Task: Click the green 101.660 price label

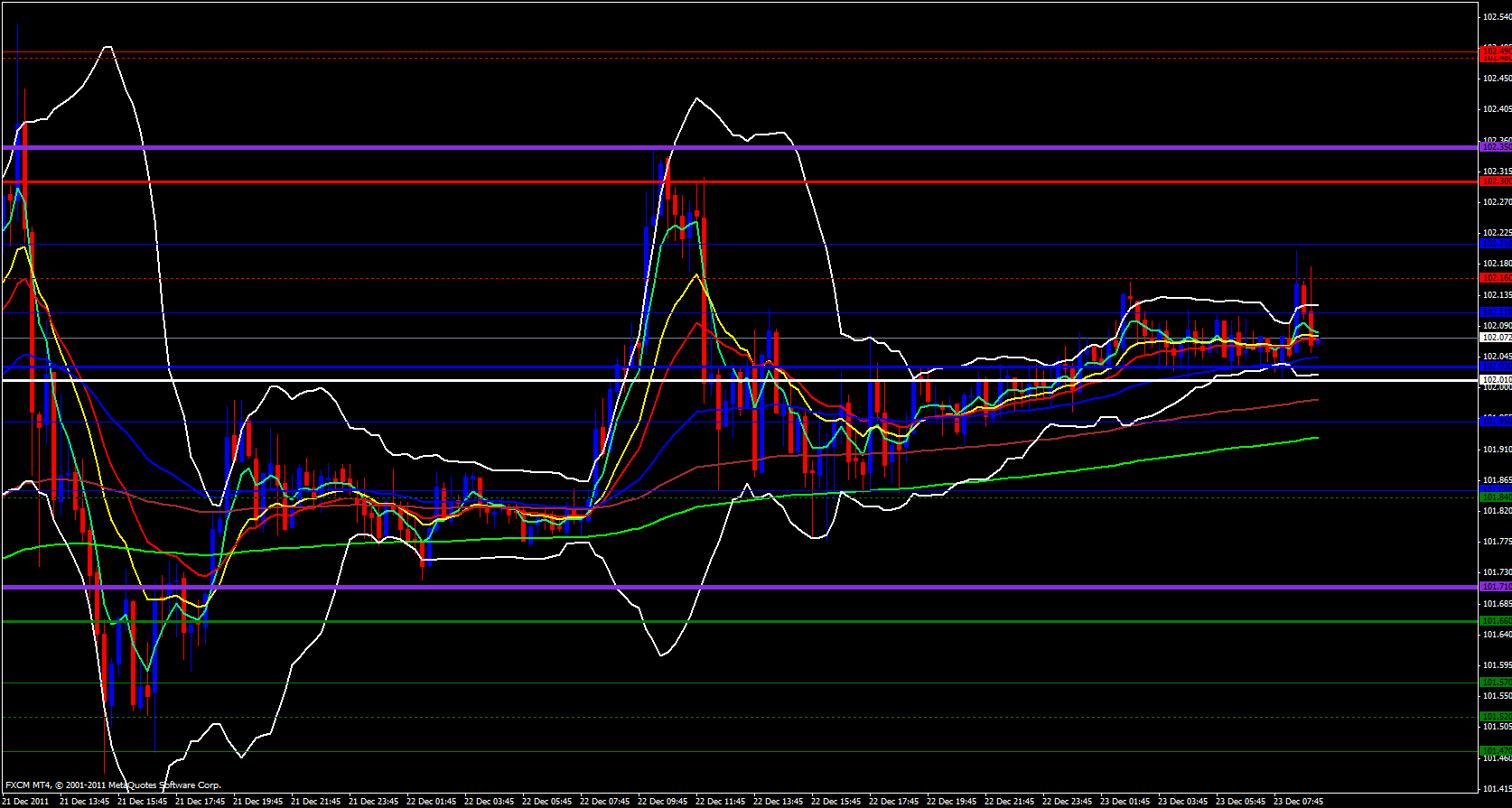Action: click(x=1496, y=621)
